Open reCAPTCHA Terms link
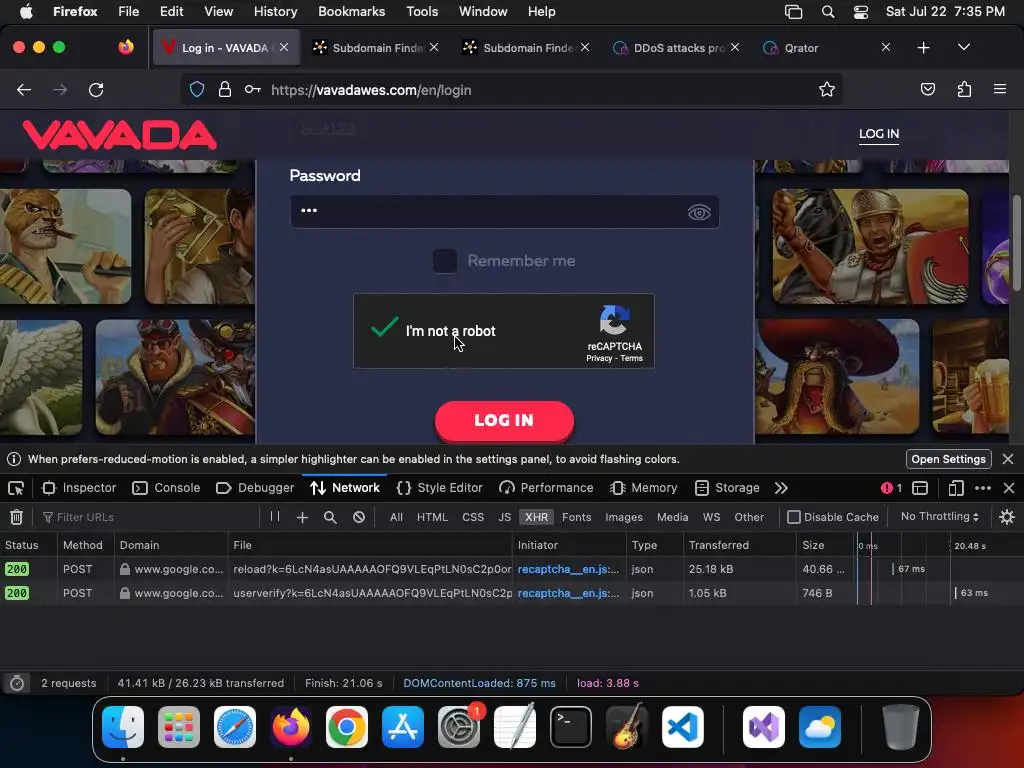The height and width of the screenshot is (768, 1024). [x=632, y=358]
